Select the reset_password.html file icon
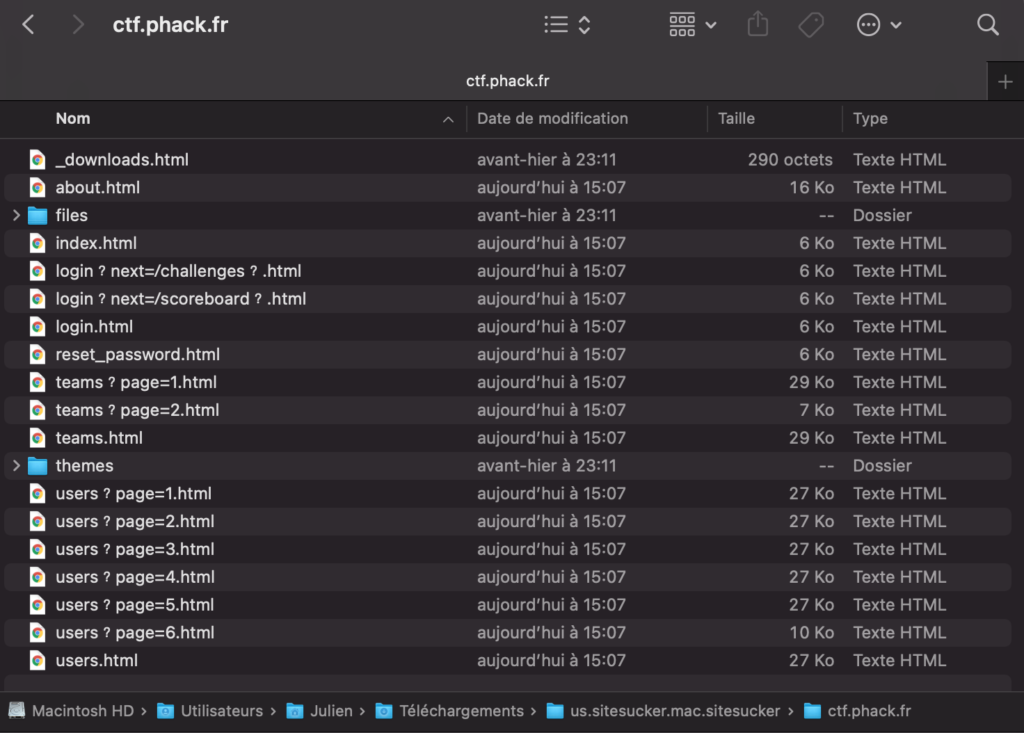This screenshot has height=733, width=1024. point(38,354)
